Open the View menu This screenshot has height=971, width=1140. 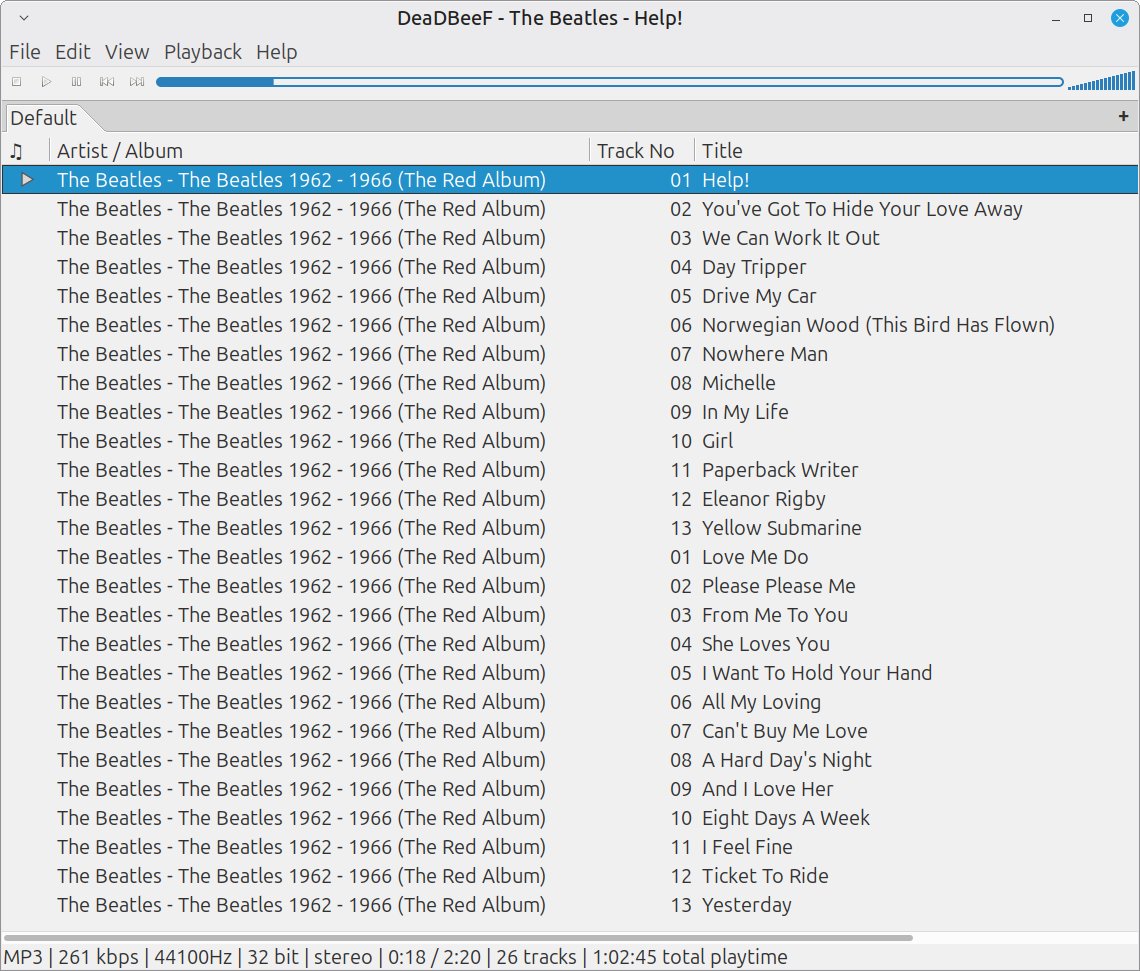click(127, 52)
